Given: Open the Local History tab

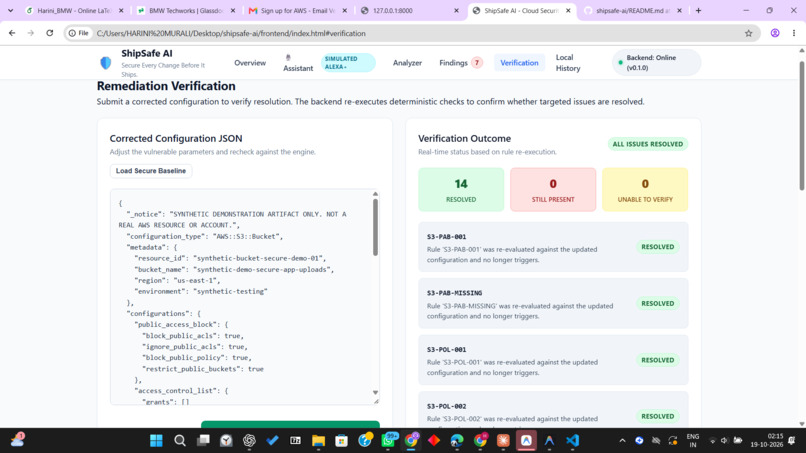Looking at the screenshot, I should 568,63.
